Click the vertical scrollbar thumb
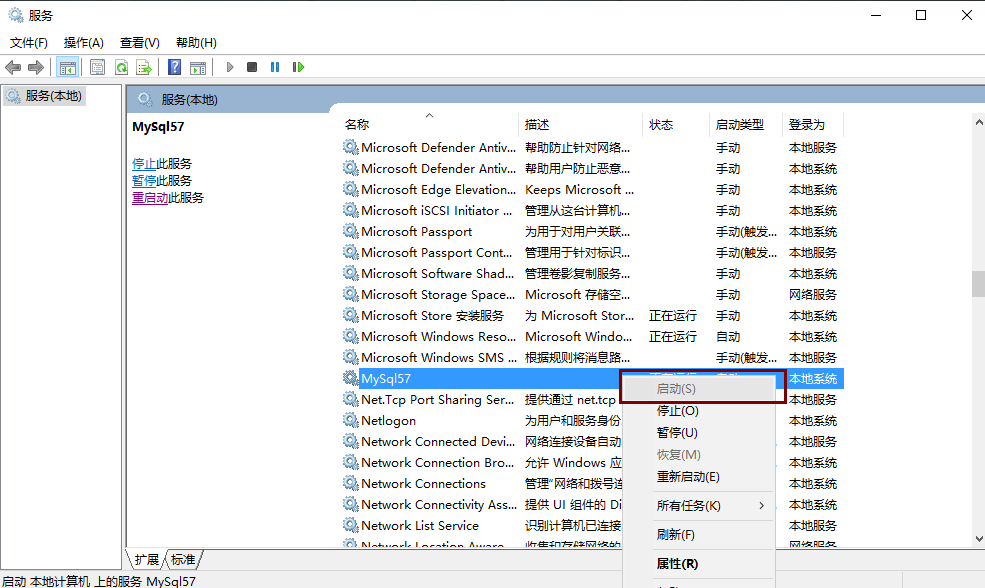The image size is (985, 588). 978,284
